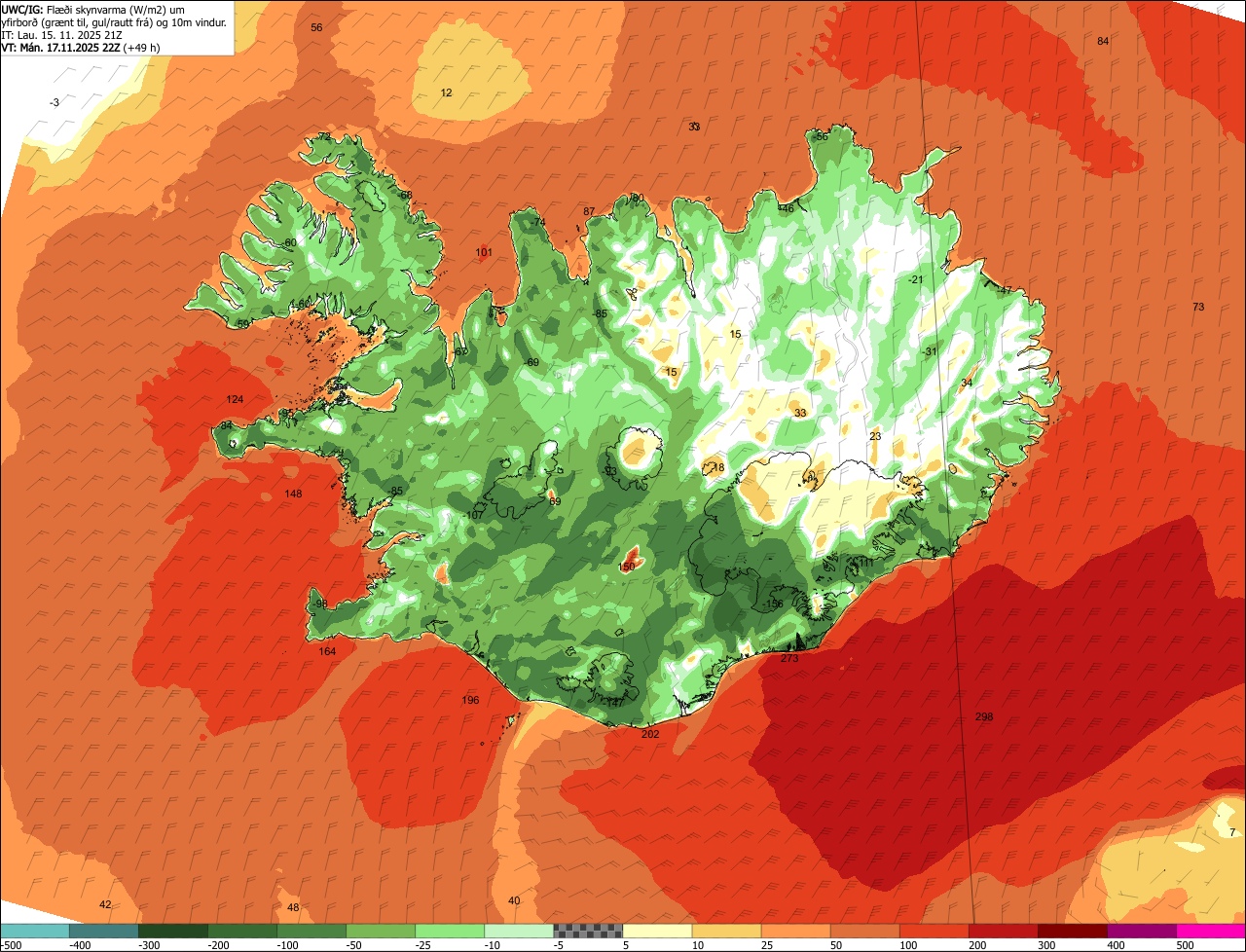1246x952 pixels.
Task: Click the map value 111 near the southeast coast
Action: tap(864, 563)
